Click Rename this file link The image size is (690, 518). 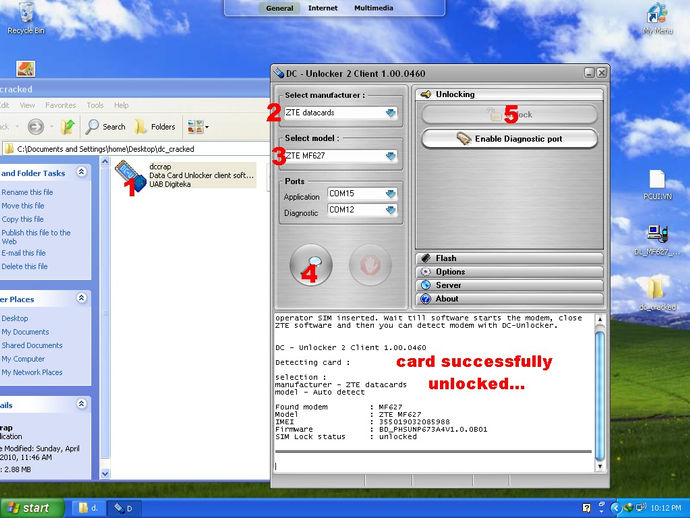click(27, 192)
